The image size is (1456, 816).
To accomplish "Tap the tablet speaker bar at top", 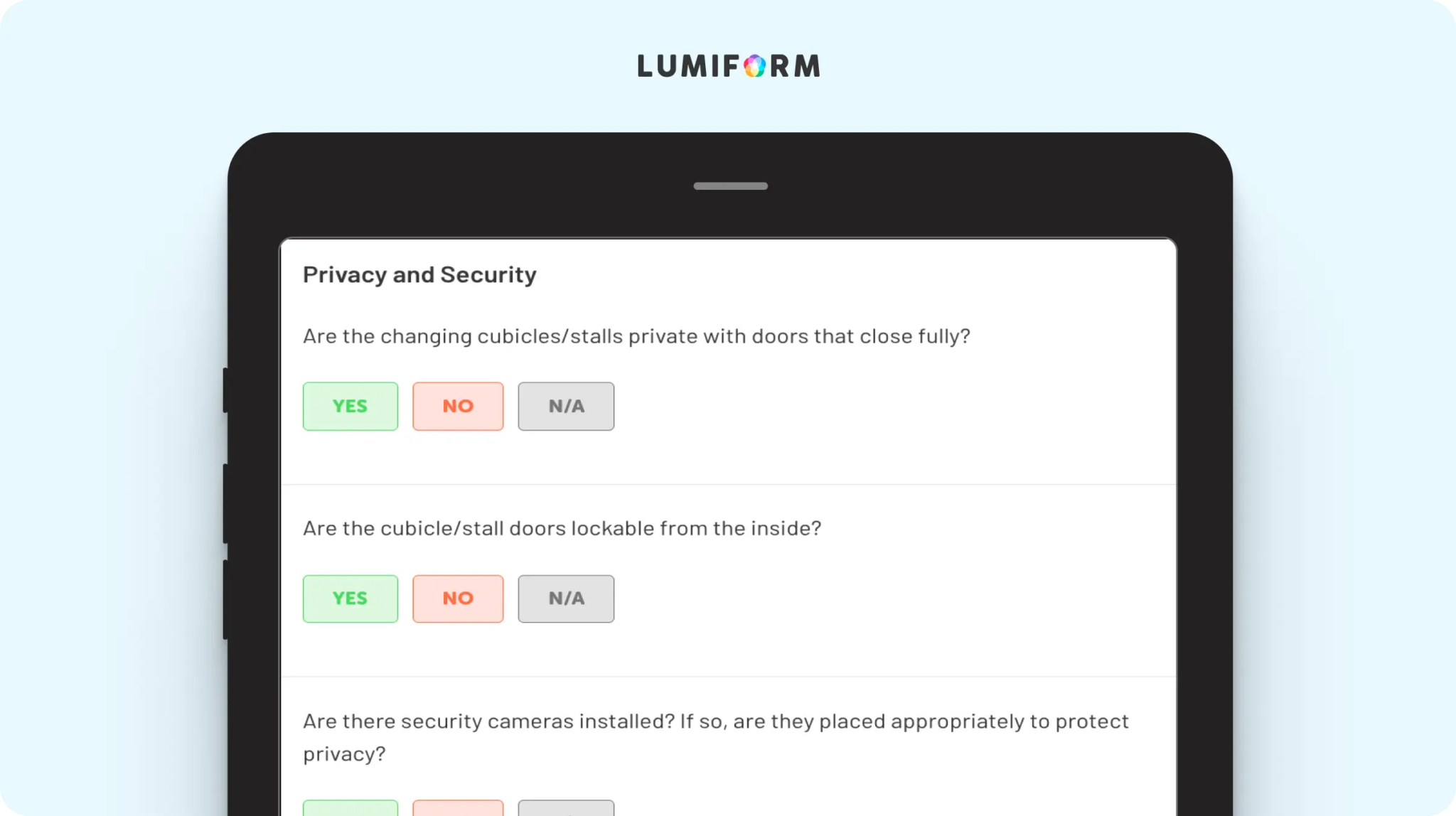I will tap(730, 186).
